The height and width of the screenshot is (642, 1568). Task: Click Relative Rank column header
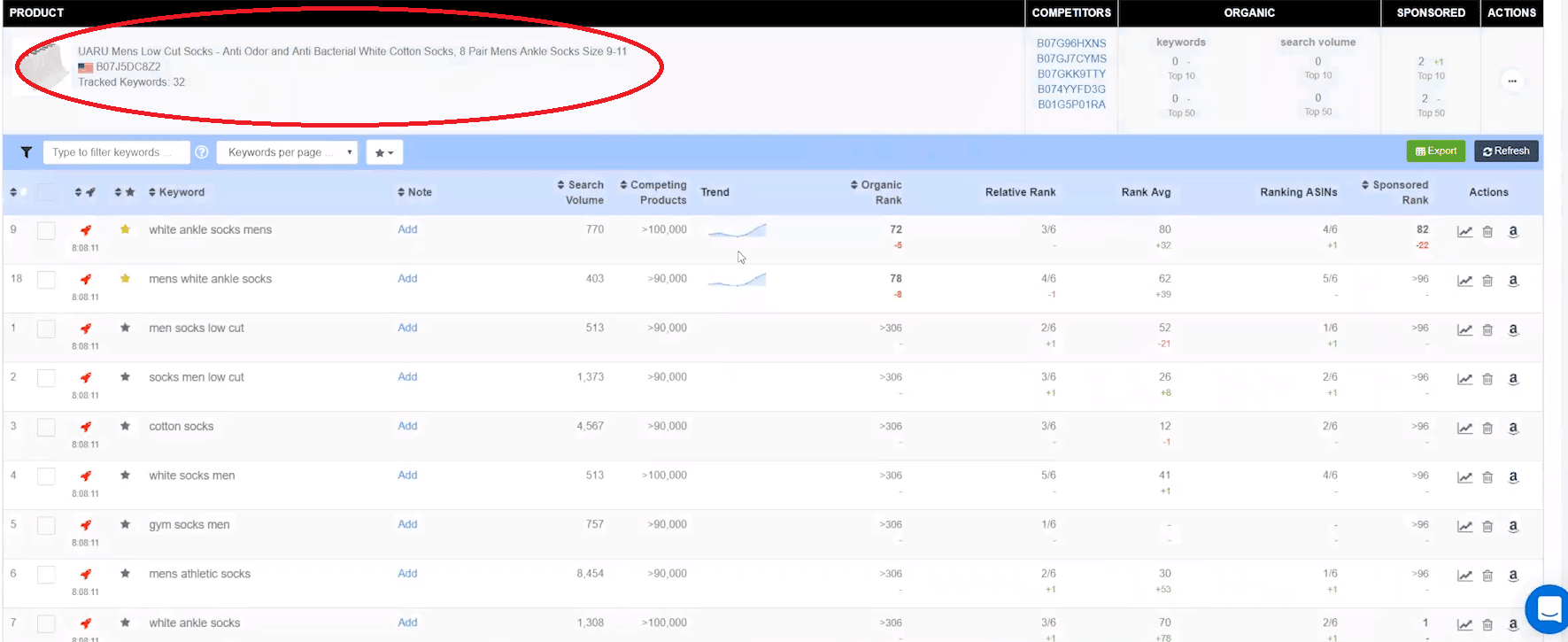tap(1021, 192)
